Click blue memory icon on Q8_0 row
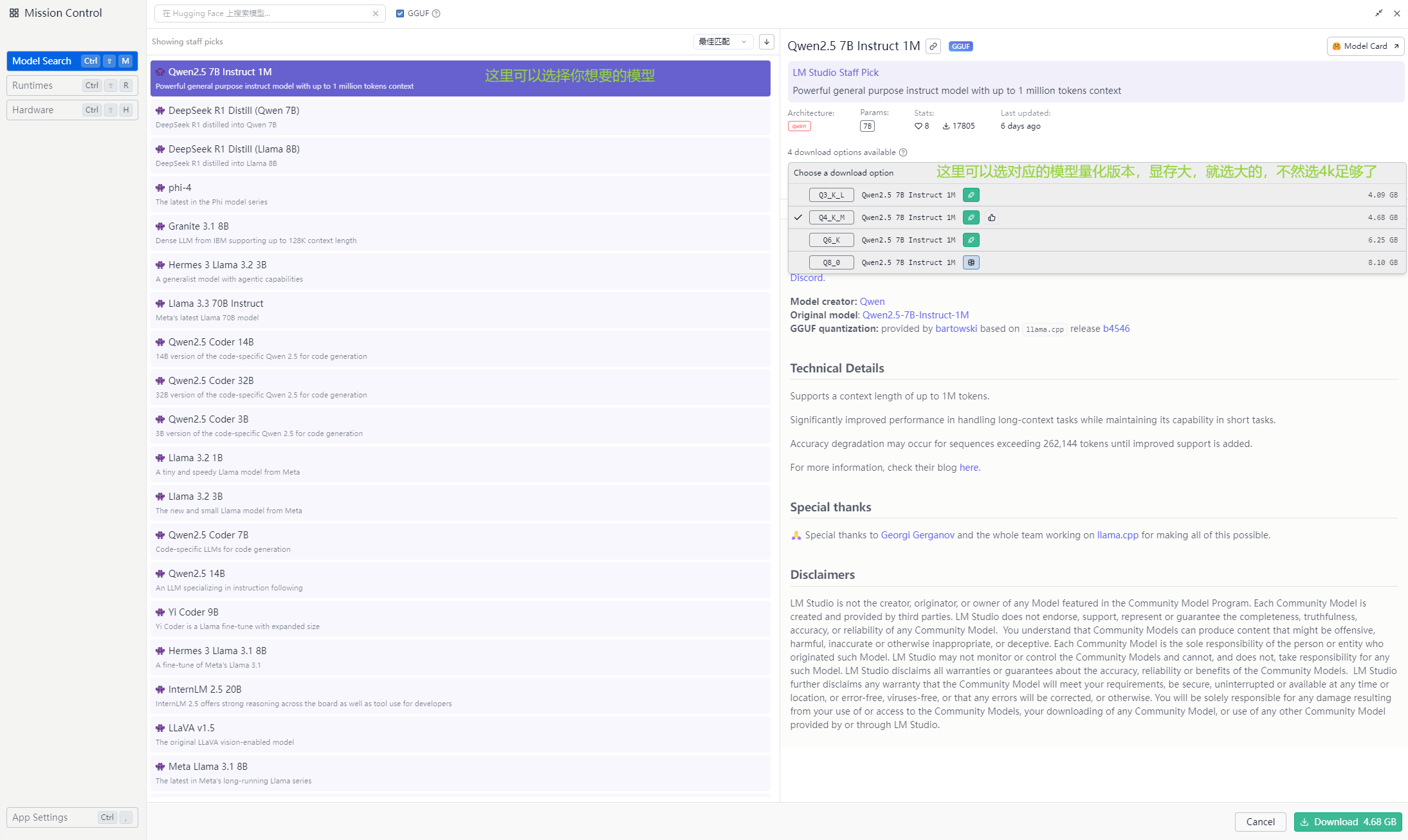The height and width of the screenshot is (840, 1408). point(971,262)
